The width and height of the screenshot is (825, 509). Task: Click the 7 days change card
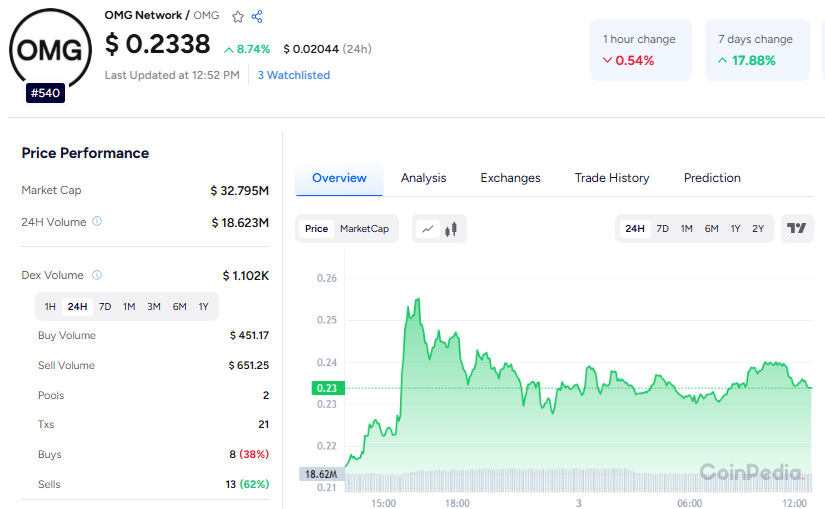[757, 50]
